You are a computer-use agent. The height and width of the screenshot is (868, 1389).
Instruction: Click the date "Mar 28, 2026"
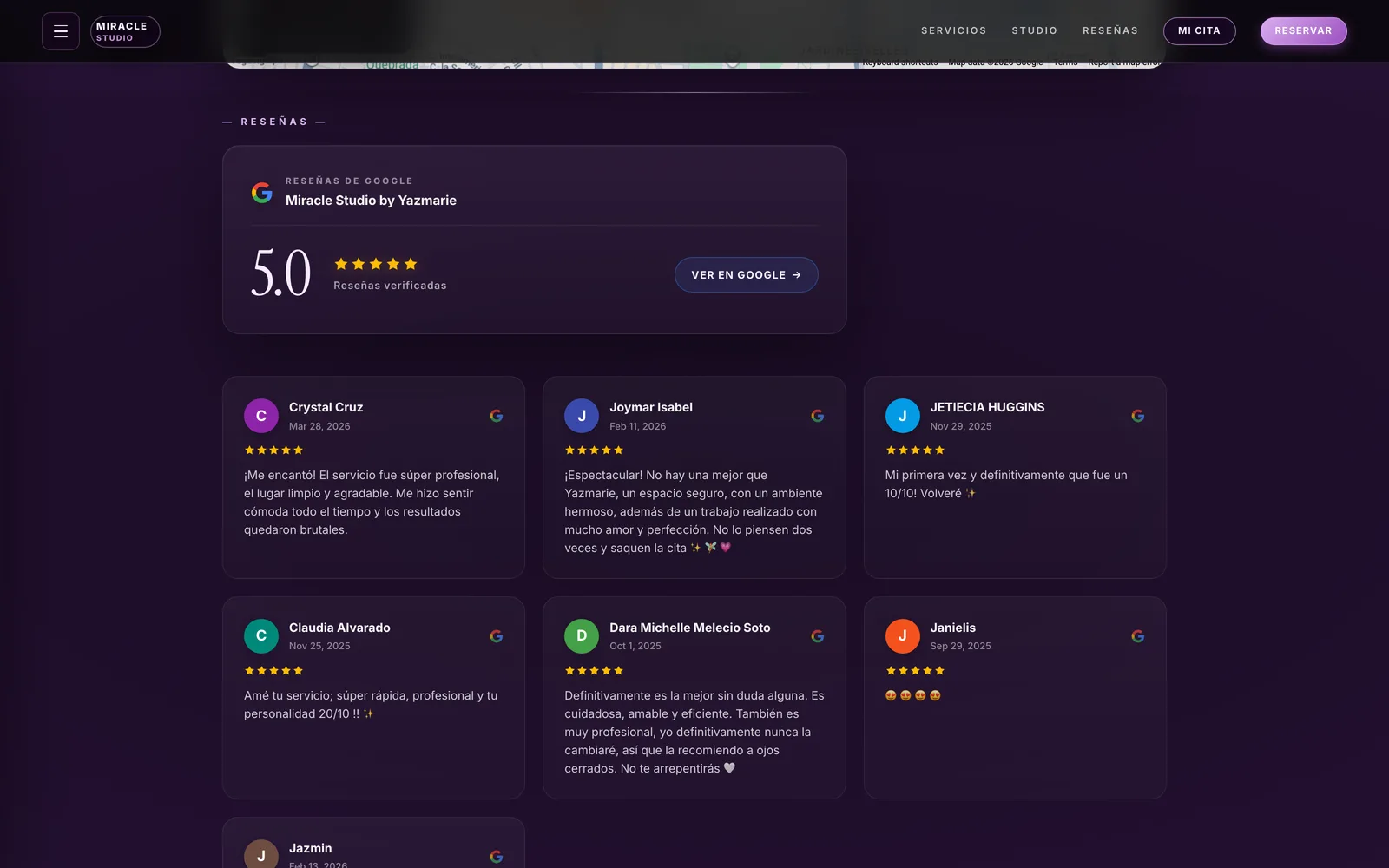(319, 426)
